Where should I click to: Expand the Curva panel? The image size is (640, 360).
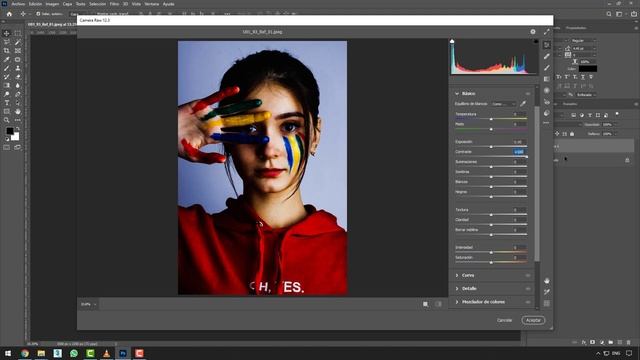(x=457, y=276)
